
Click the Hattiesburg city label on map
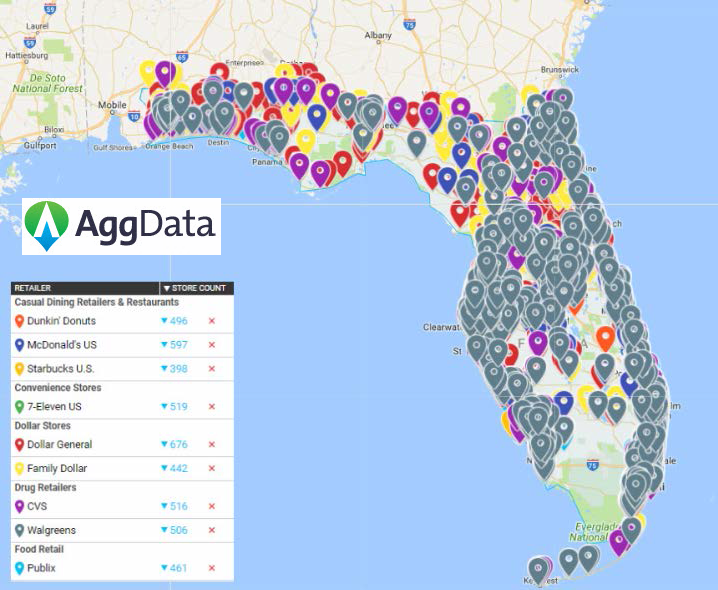click(x=27, y=55)
